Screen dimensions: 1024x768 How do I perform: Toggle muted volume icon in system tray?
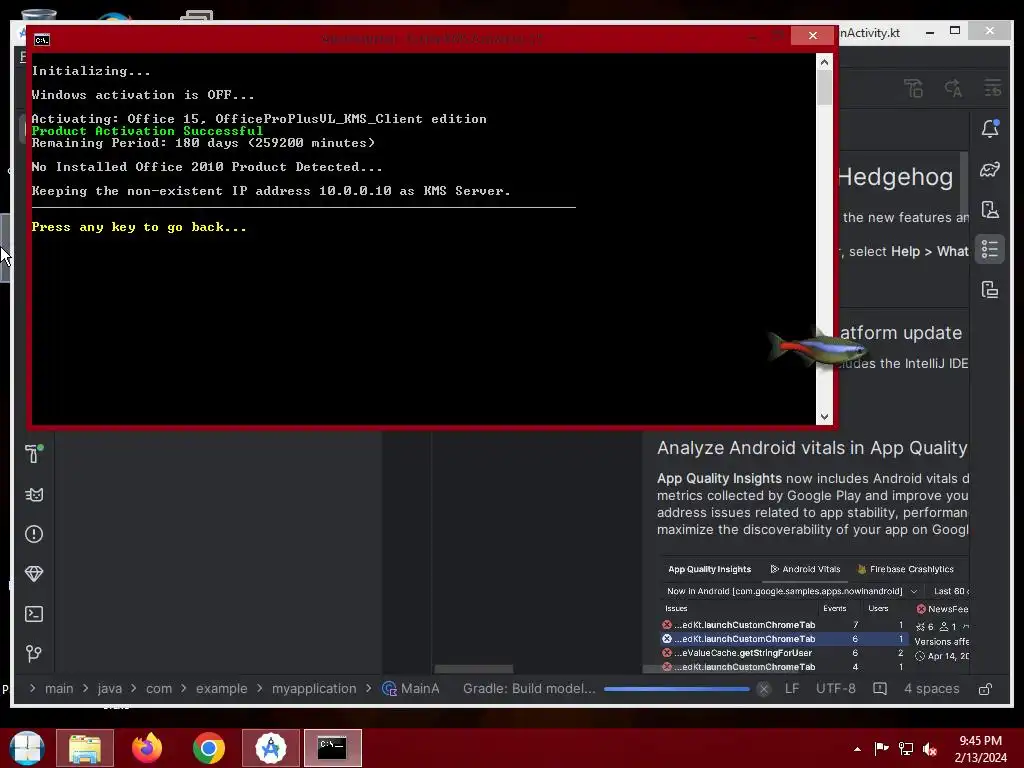click(930, 749)
